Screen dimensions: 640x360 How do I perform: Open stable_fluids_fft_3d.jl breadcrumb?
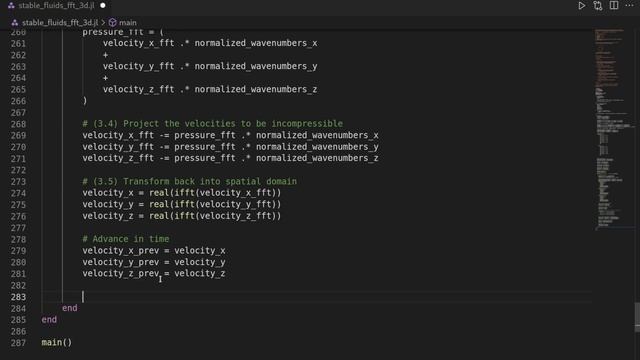(60, 22)
